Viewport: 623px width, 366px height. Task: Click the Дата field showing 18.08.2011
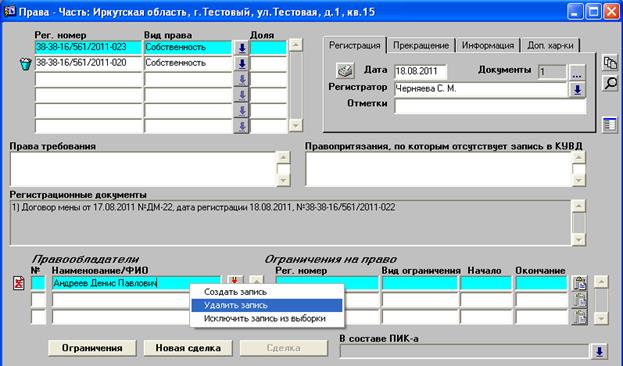pos(420,72)
